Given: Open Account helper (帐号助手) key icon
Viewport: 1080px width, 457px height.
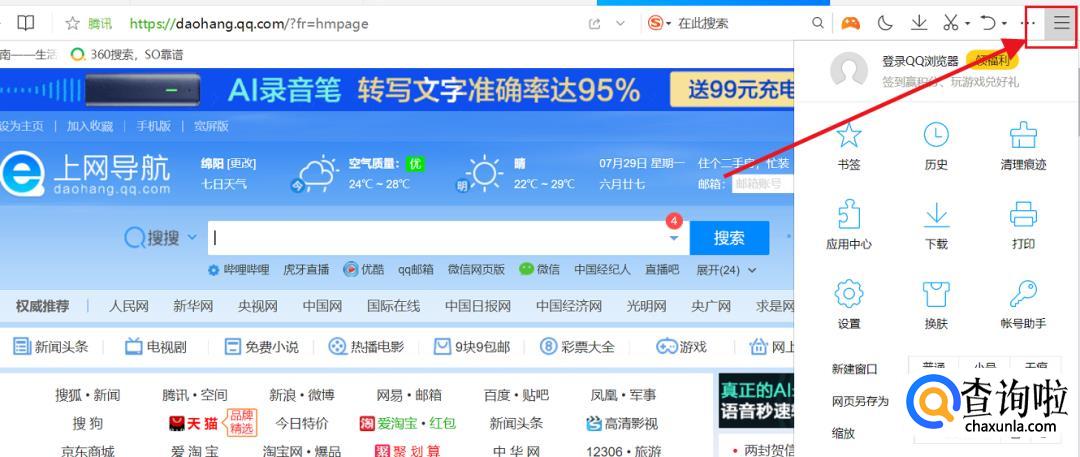Looking at the screenshot, I should click(x=1023, y=294).
